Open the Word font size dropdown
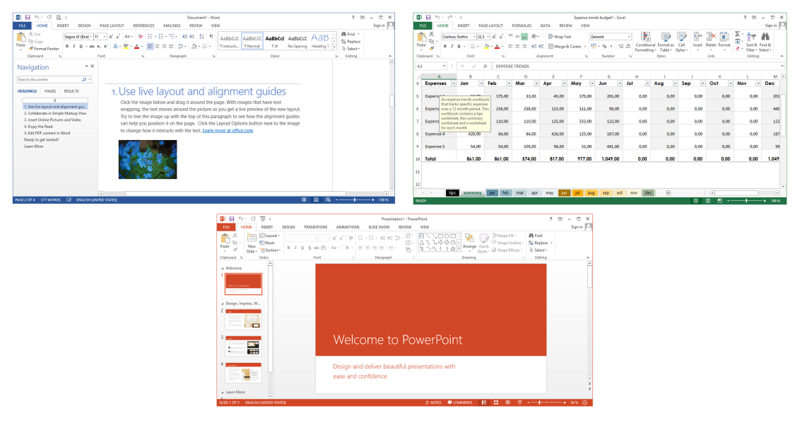Viewport: 800px width, 423px height. pyautogui.click(x=105, y=37)
